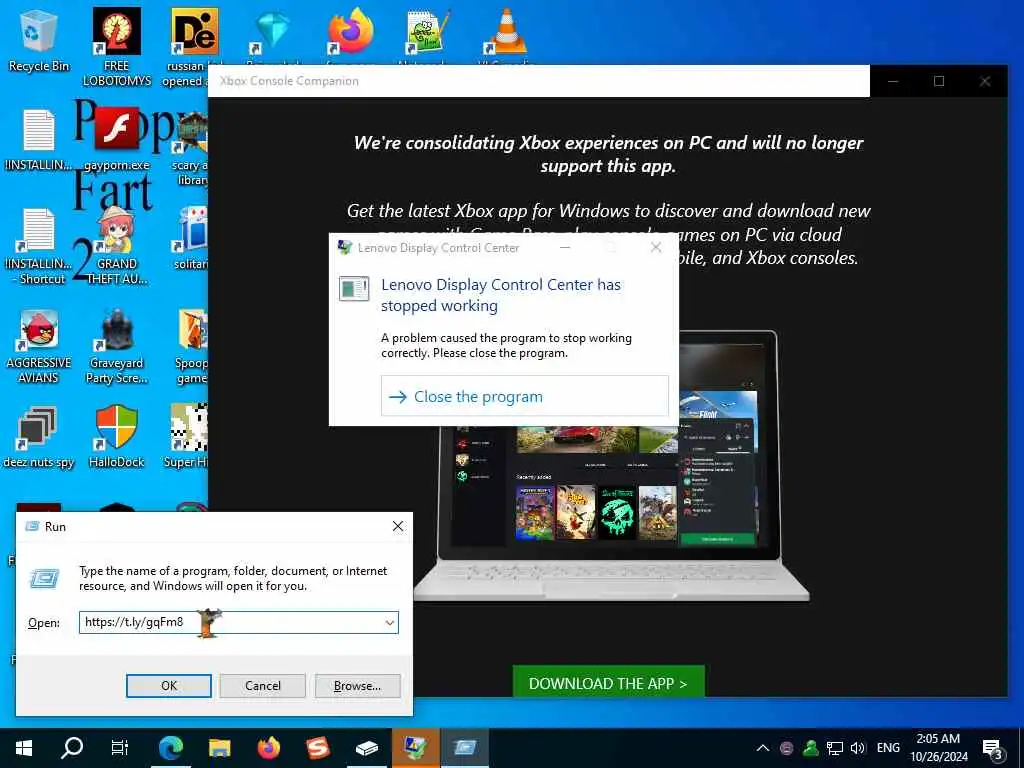The width and height of the screenshot is (1024, 768).
Task: Open taskbar search magnifier
Action: [x=72, y=748]
